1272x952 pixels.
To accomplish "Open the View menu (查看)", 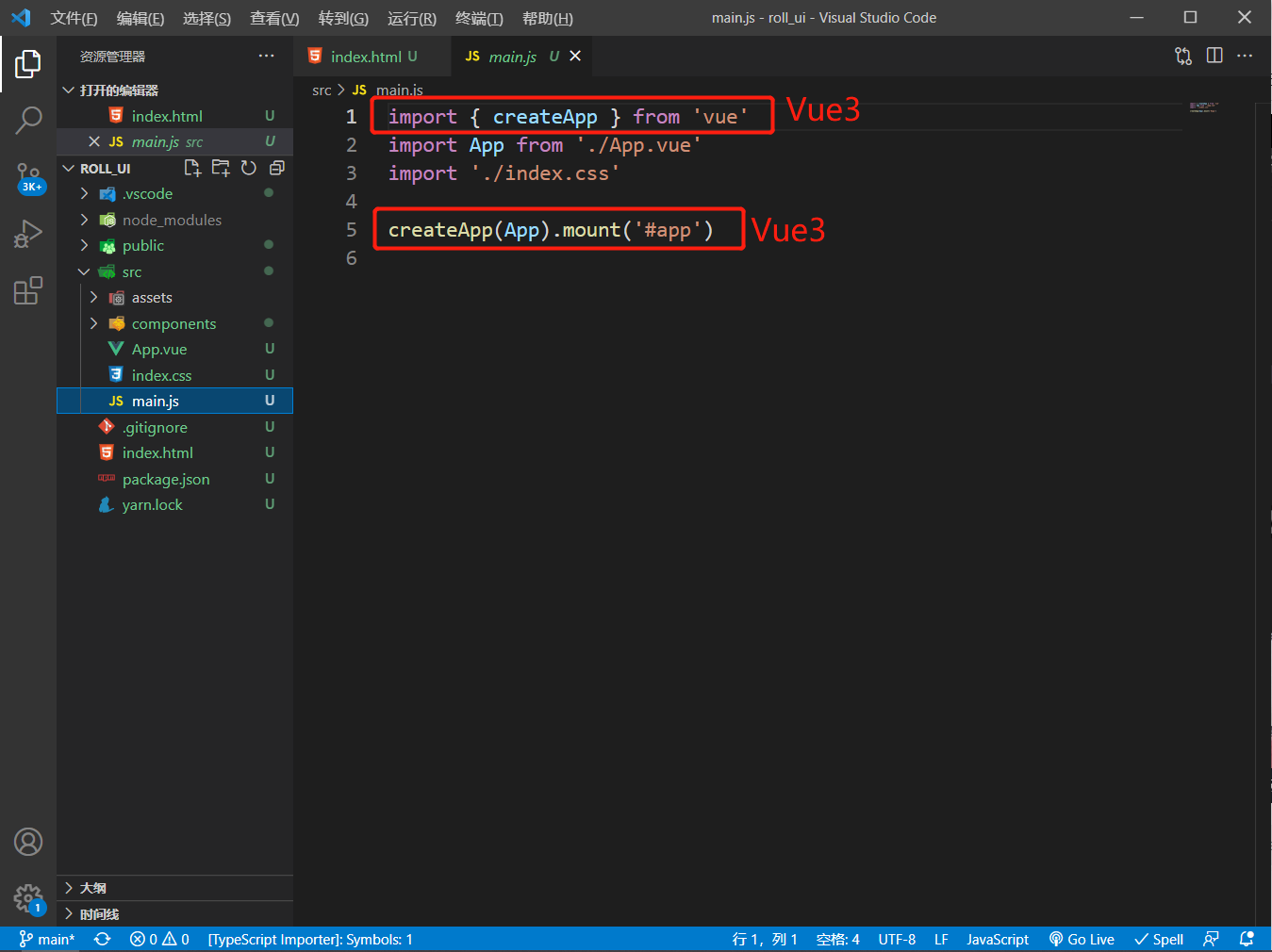I will 274,18.
